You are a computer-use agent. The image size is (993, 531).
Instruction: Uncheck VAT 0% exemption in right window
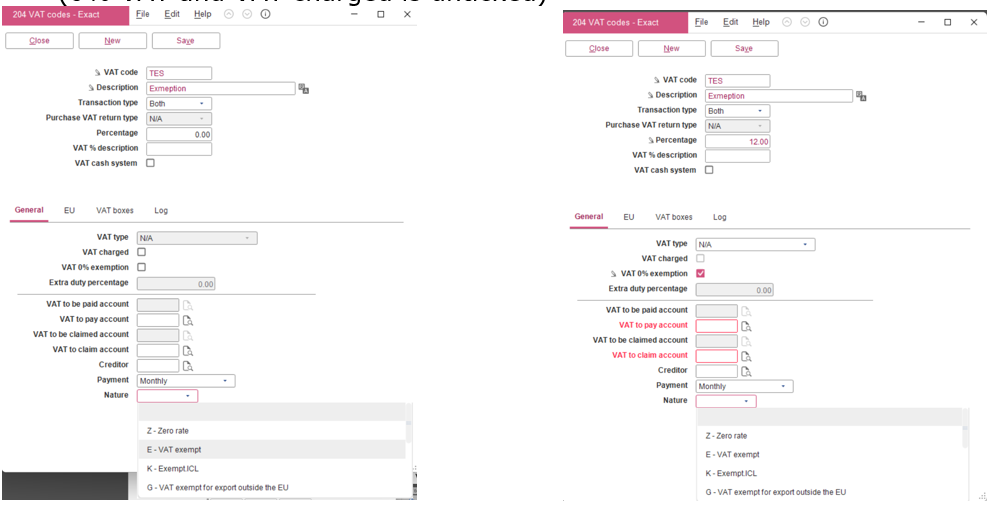coord(700,274)
